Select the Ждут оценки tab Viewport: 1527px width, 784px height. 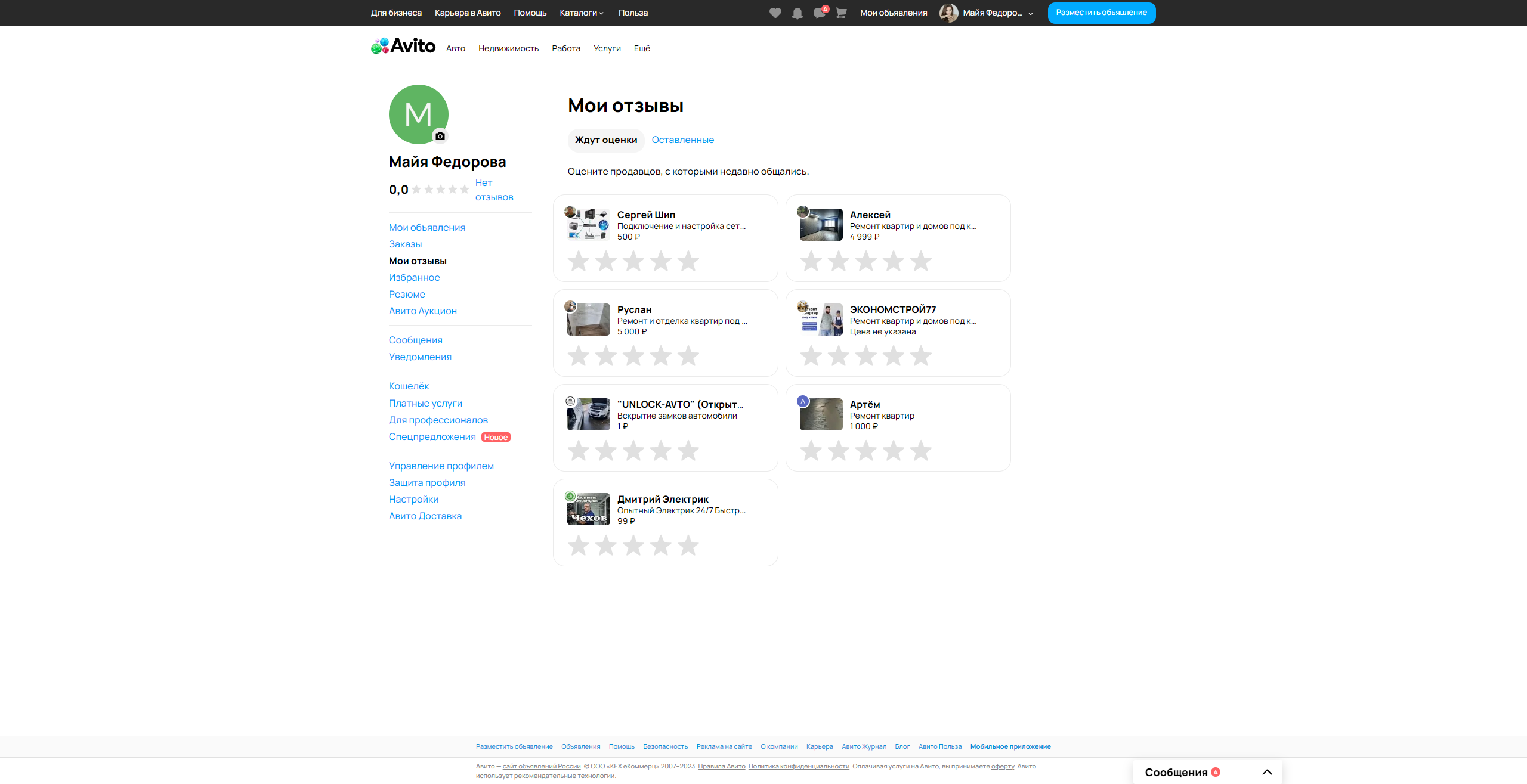(x=606, y=140)
